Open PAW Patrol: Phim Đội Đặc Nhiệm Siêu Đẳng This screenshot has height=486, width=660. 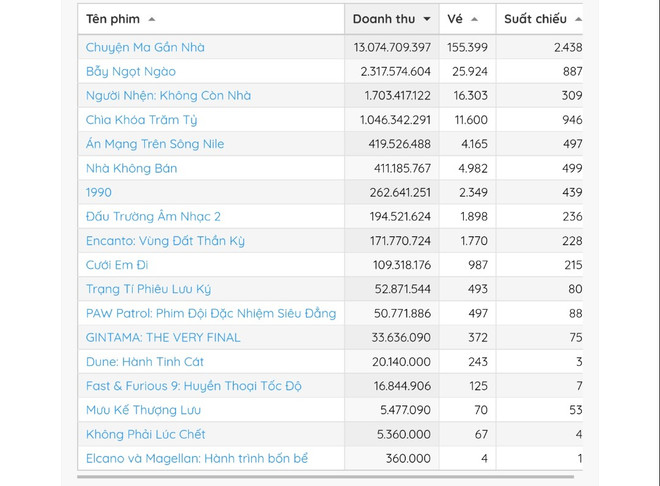211,313
